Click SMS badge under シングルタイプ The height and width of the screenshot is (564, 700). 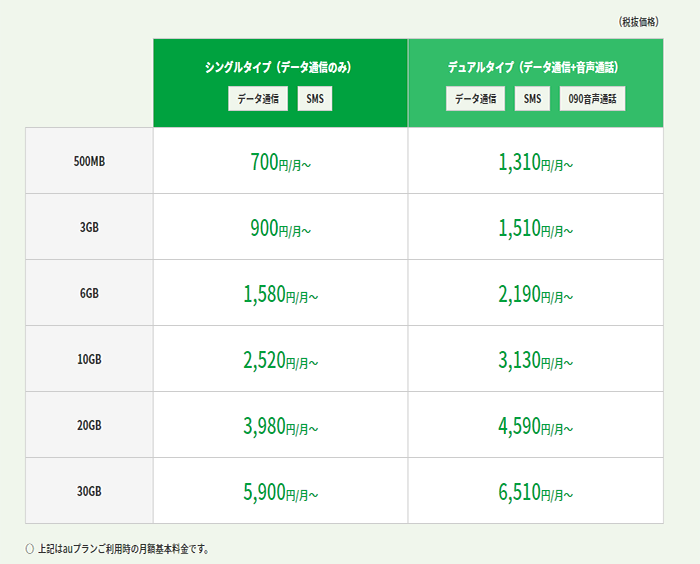click(314, 99)
